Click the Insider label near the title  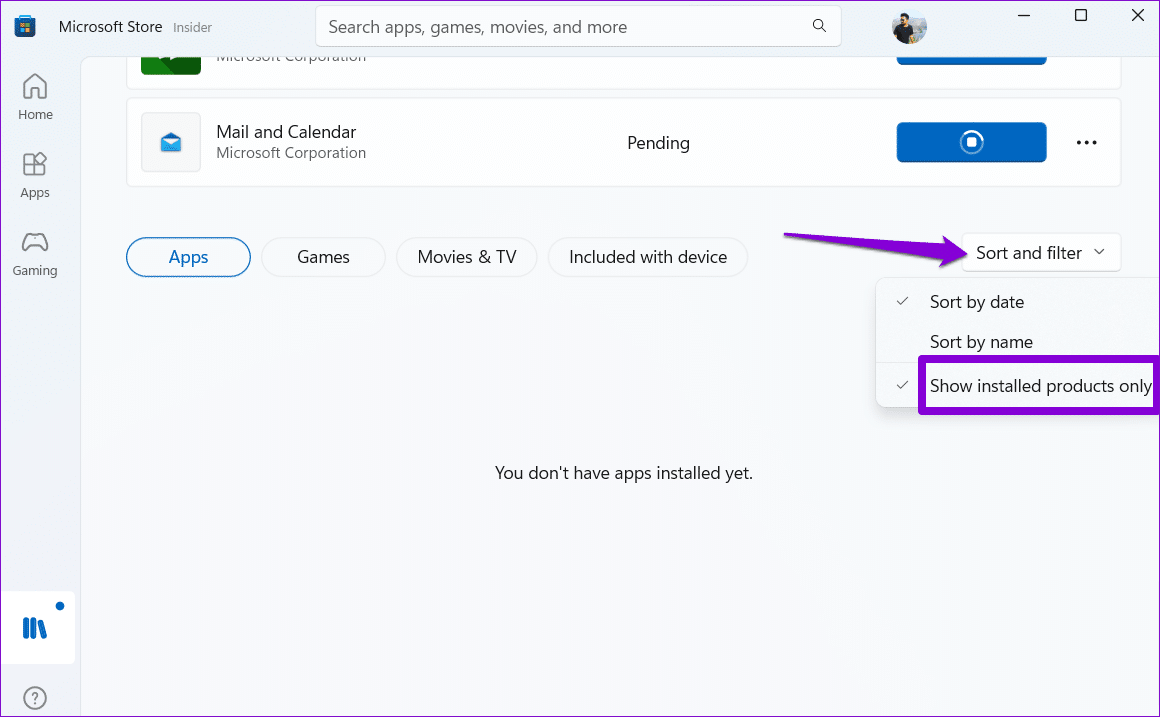point(192,27)
